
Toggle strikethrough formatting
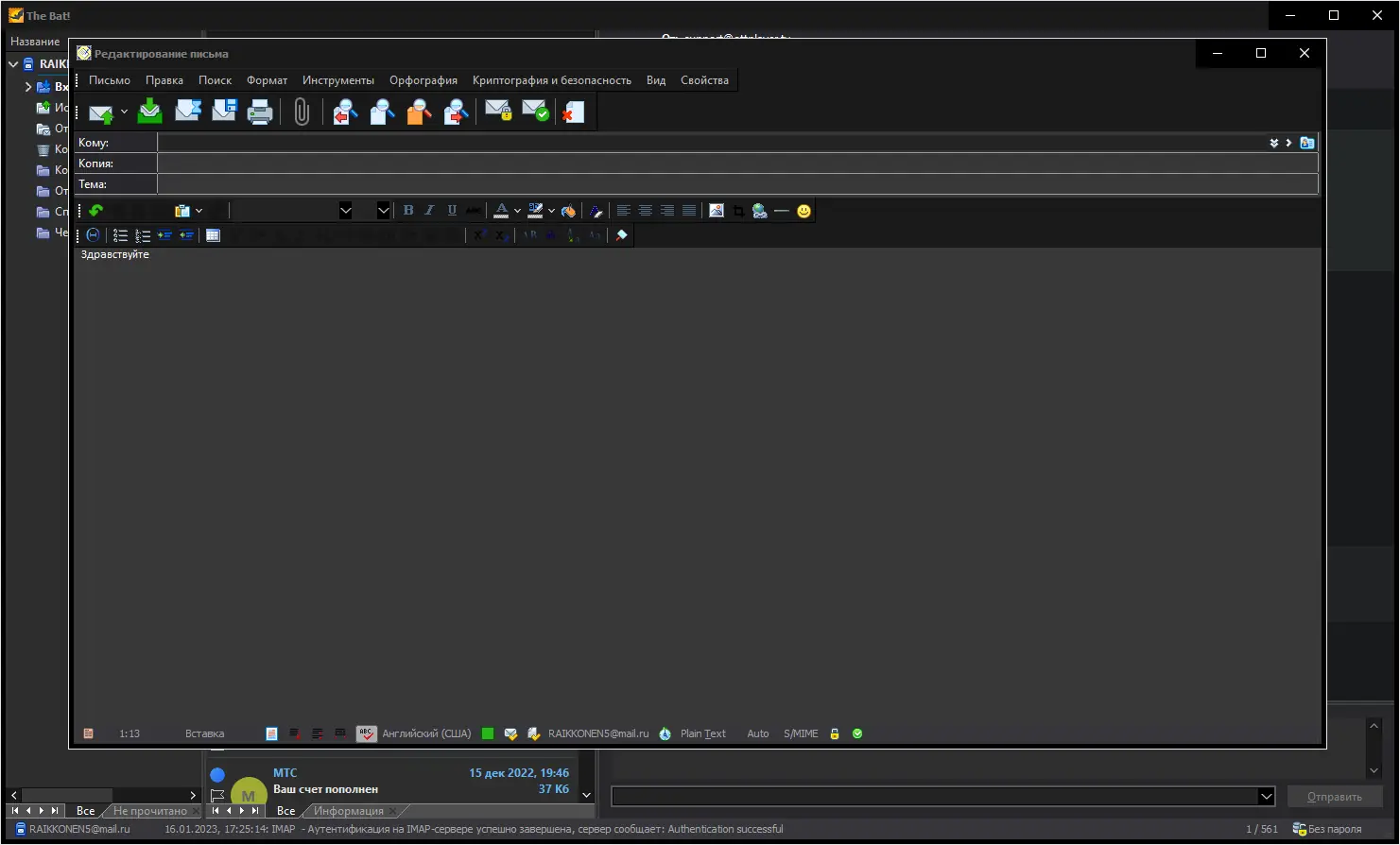[474, 211]
